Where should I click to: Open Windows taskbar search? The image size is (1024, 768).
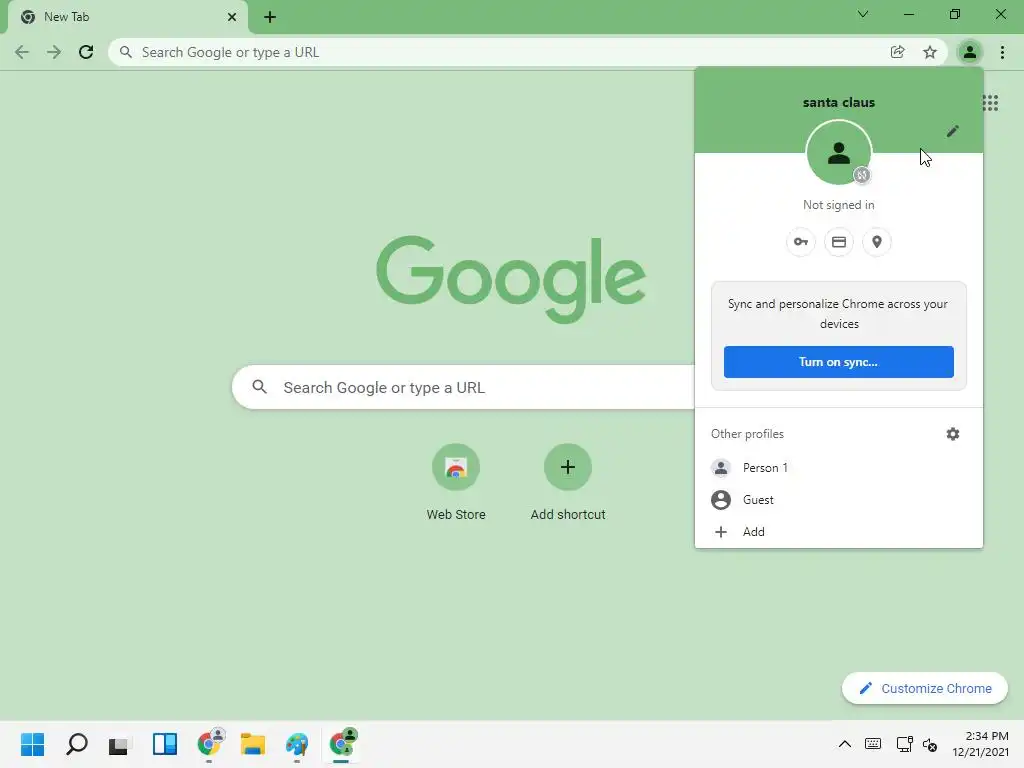pos(77,744)
